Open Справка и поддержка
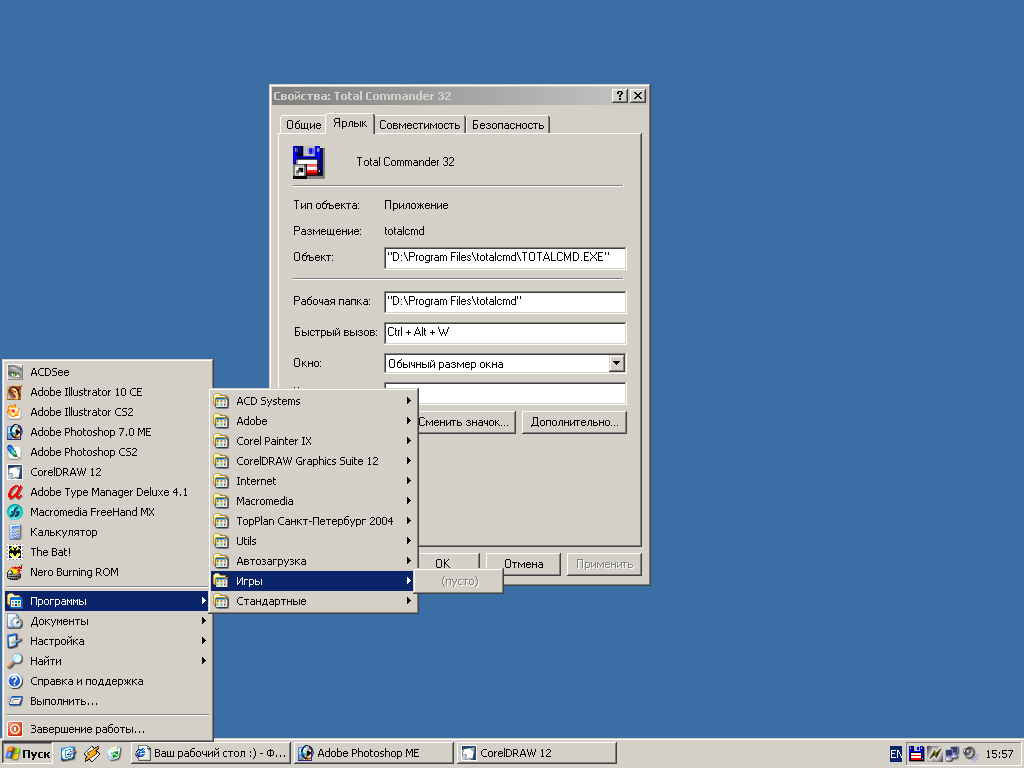 (x=108, y=681)
